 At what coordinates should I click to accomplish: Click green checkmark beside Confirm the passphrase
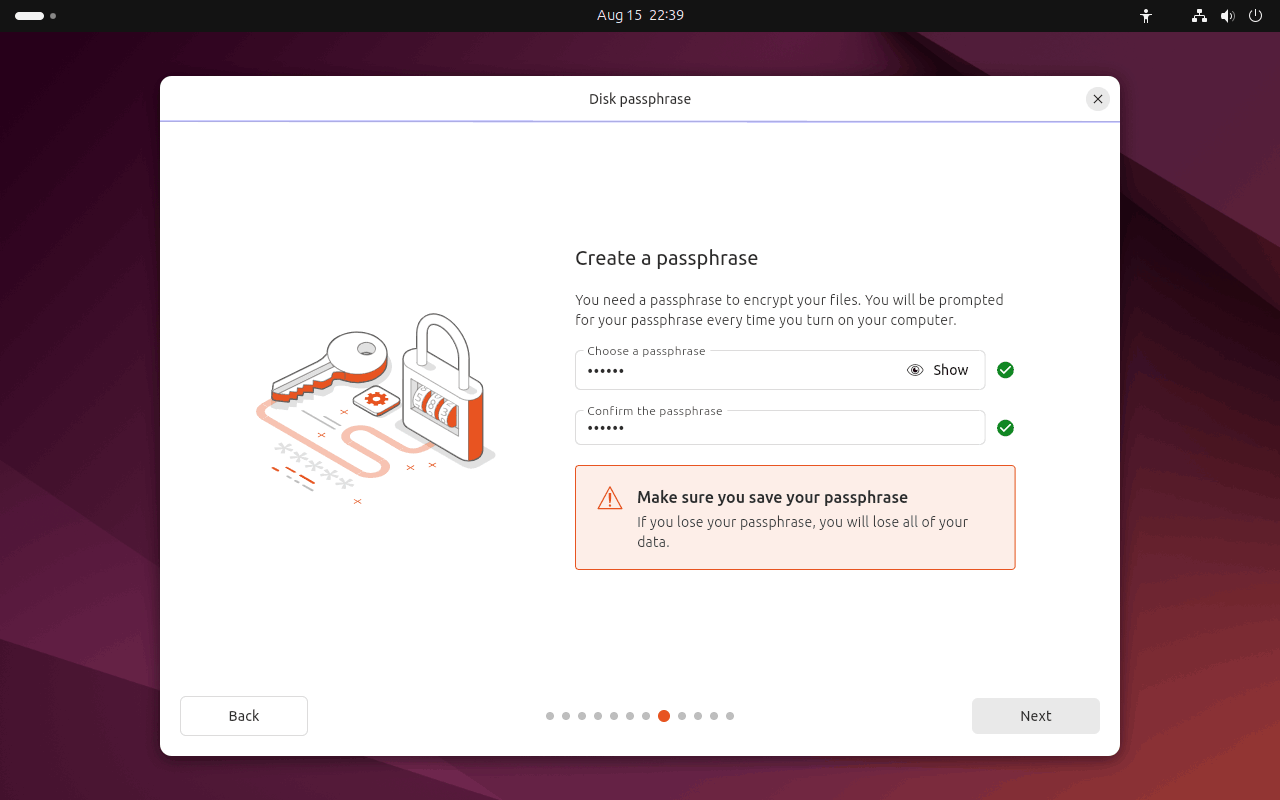[x=1005, y=428]
